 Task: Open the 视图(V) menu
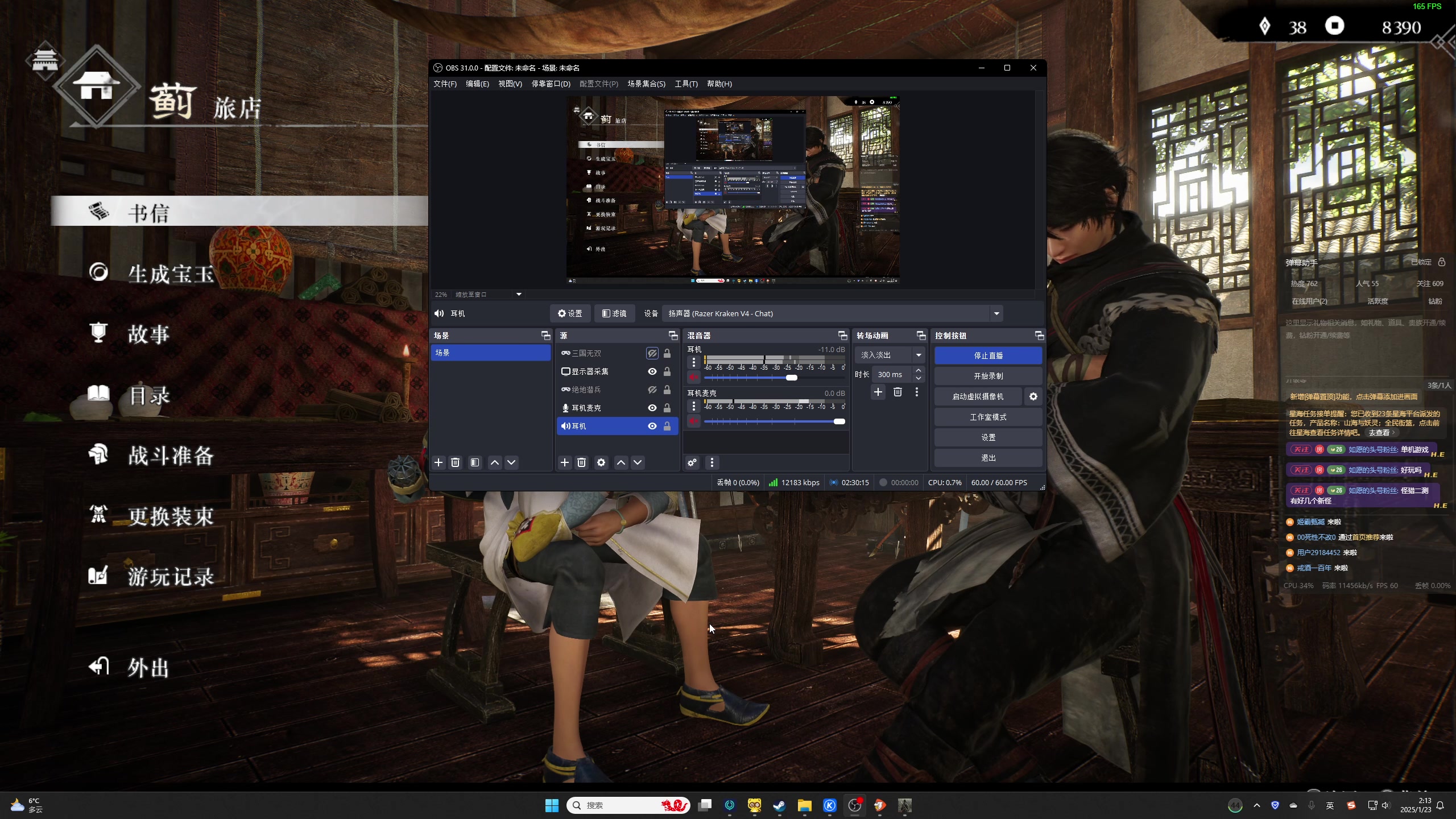pos(510,84)
